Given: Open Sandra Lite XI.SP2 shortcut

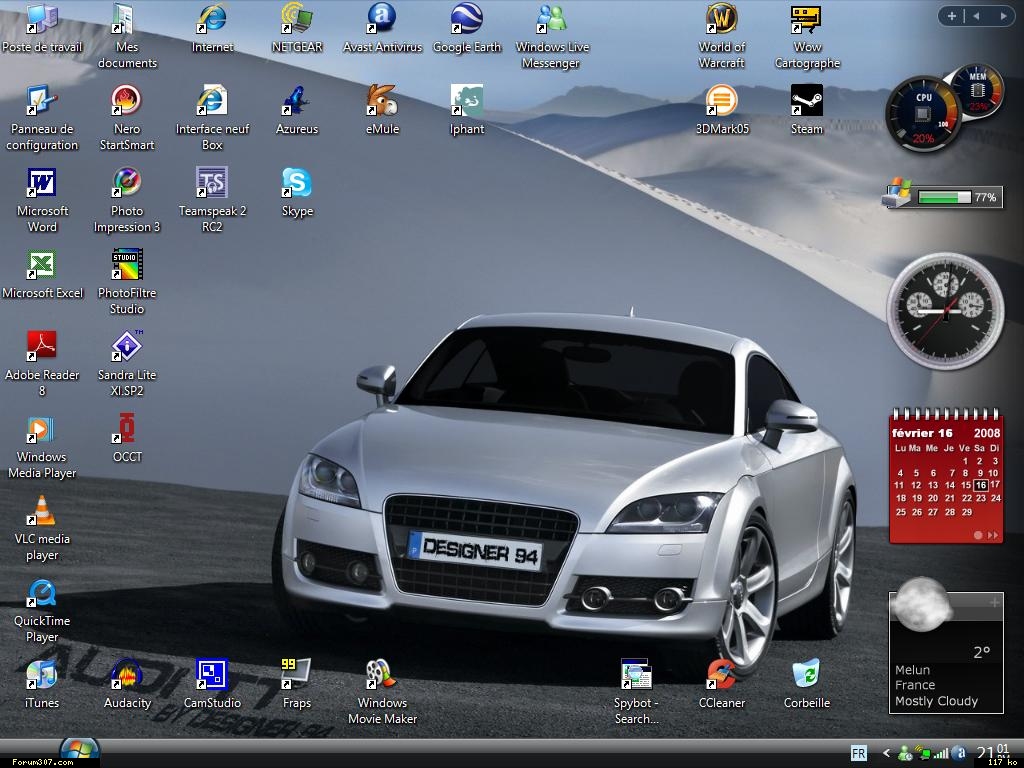Looking at the screenshot, I should [x=127, y=347].
